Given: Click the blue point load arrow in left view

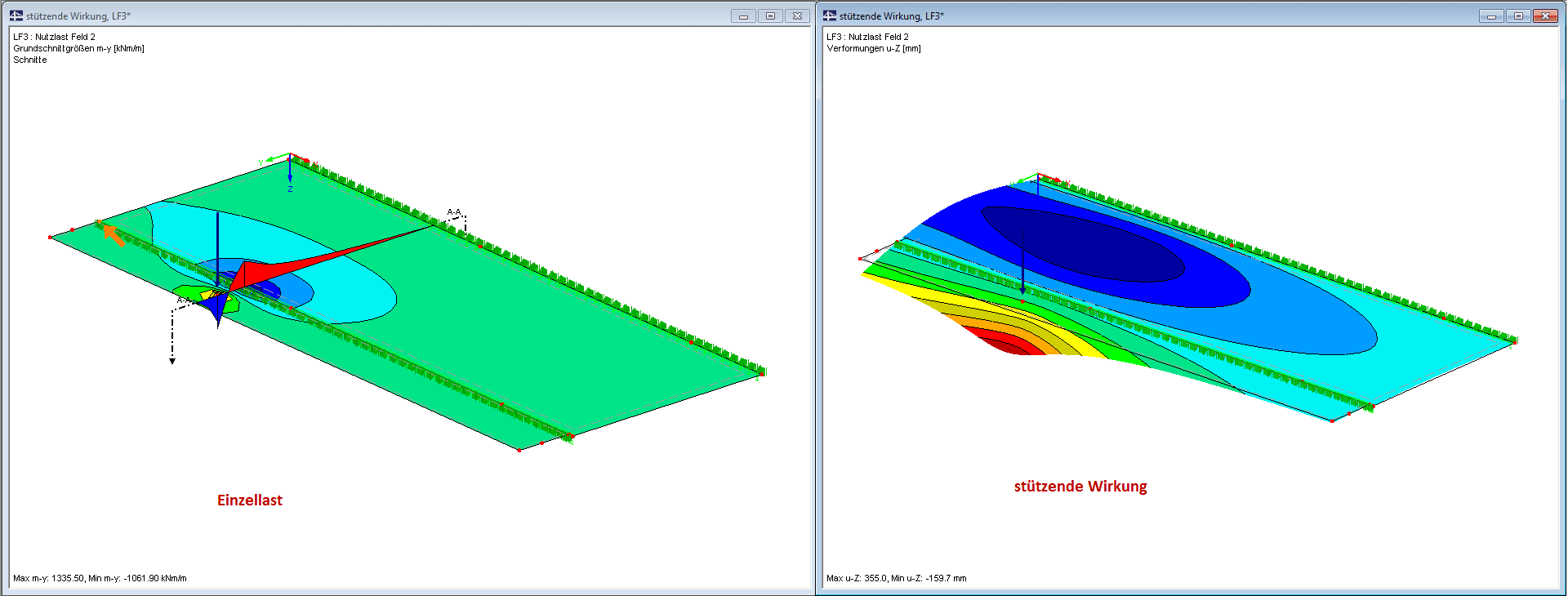Looking at the screenshot, I should point(217,249).
